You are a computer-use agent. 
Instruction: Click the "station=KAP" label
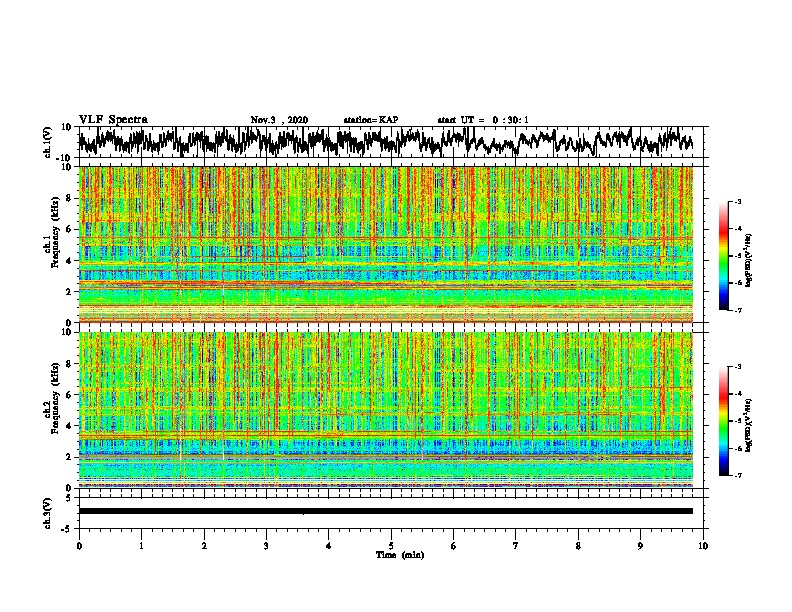370,120
